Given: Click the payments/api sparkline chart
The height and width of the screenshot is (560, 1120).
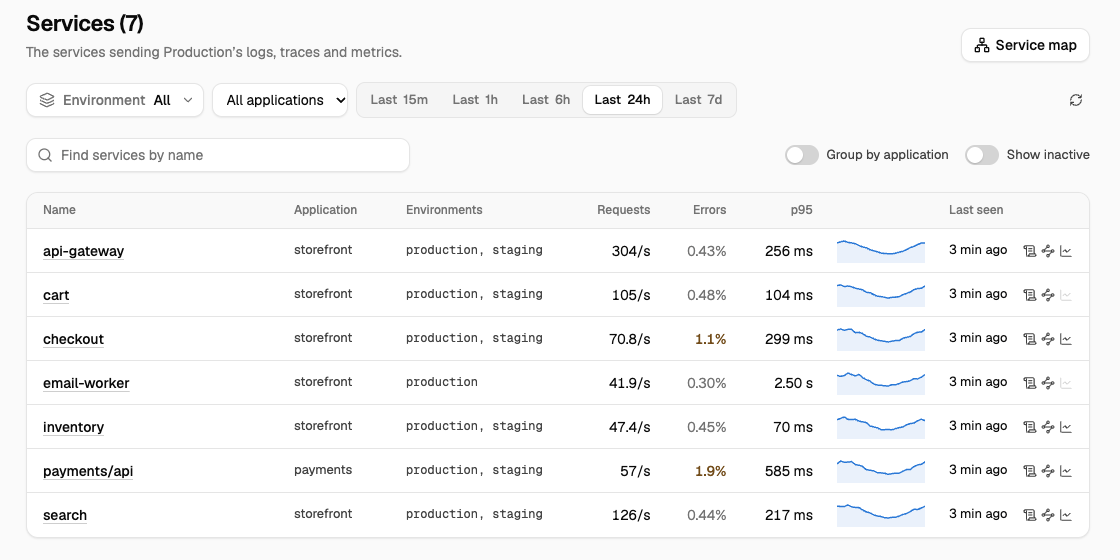Looking at the screenshot, I should point(881,471).
